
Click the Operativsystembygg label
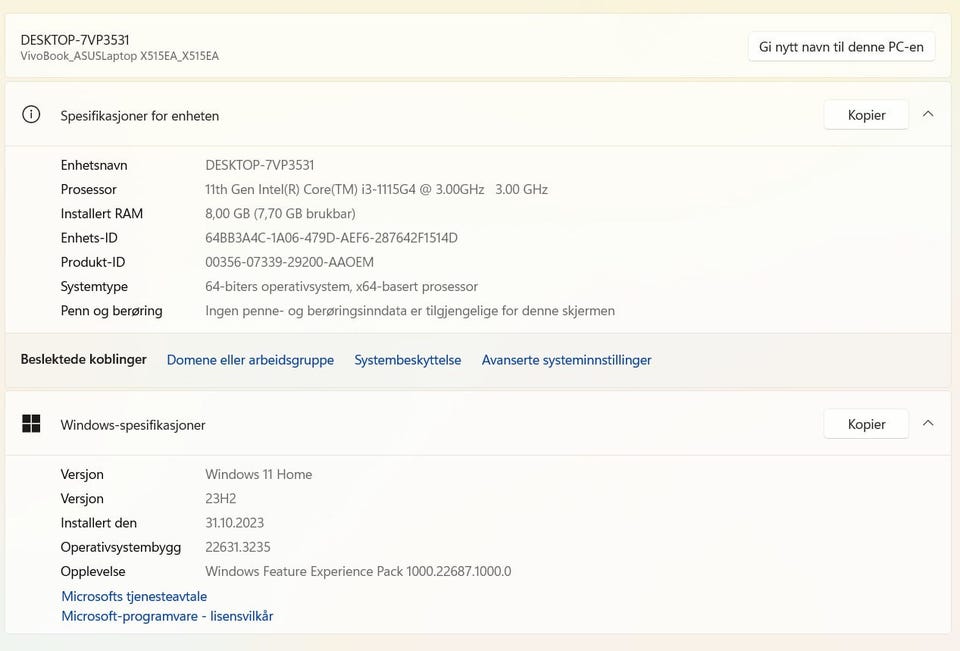tap(121, 548)
